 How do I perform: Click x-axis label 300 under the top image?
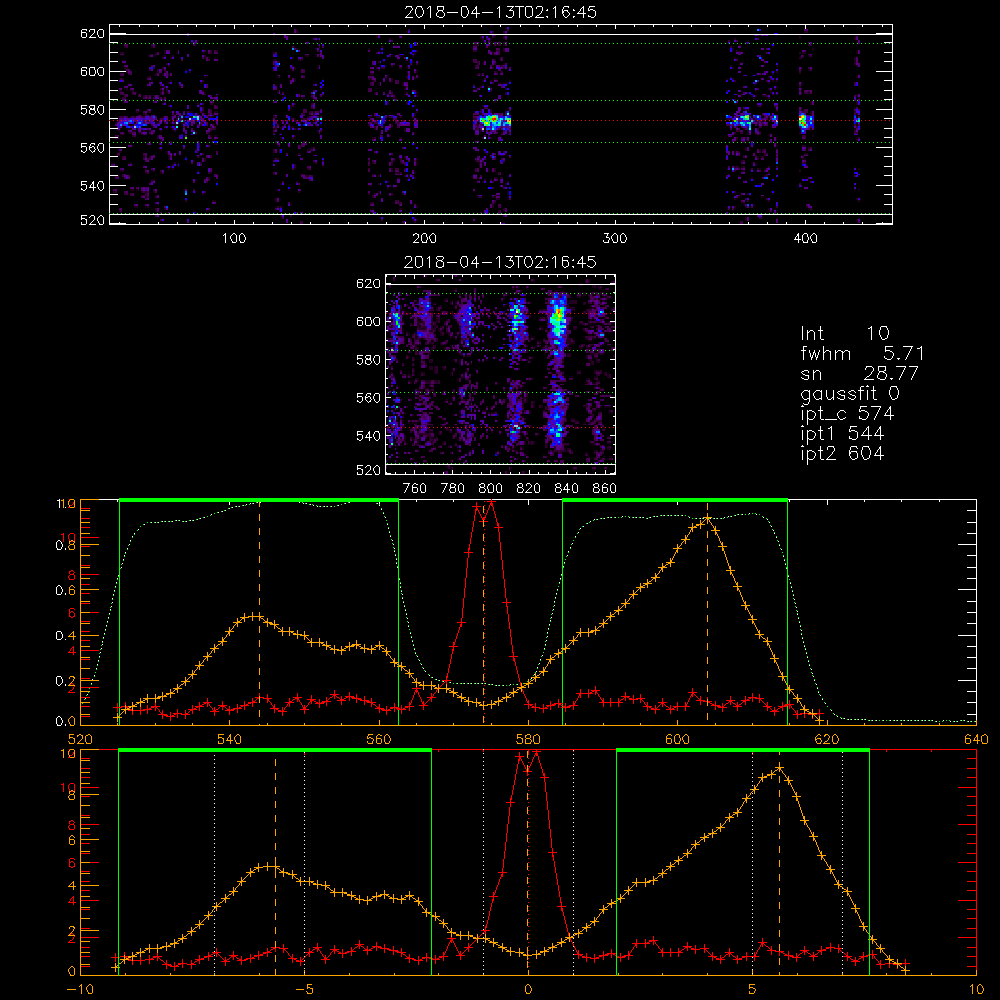pyautogui.click(x=615, y=239)
